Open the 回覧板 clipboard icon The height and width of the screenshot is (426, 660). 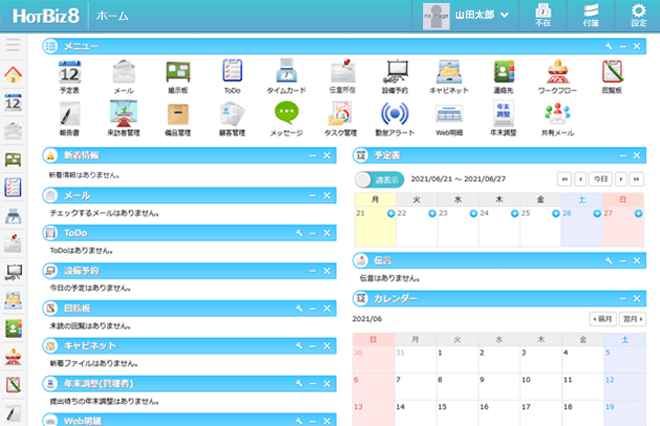tap(612, 72)
